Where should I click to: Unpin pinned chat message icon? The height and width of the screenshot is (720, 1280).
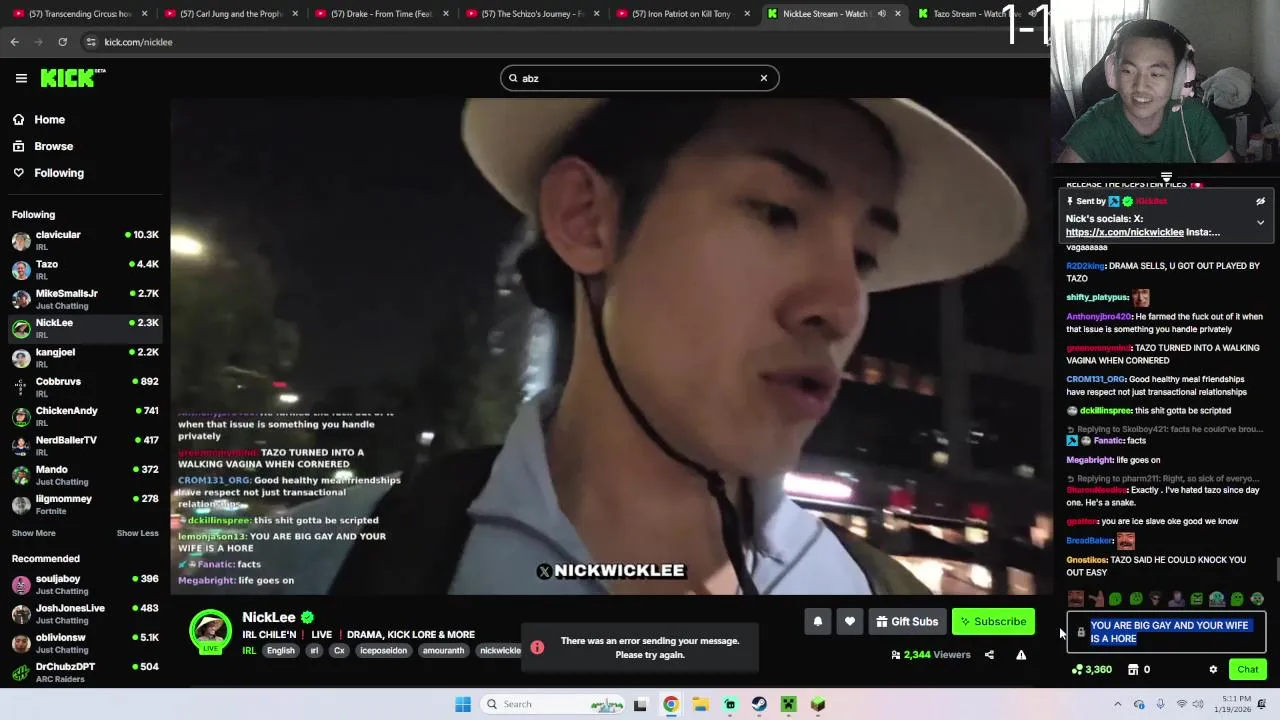click(x=1260, y=201)
